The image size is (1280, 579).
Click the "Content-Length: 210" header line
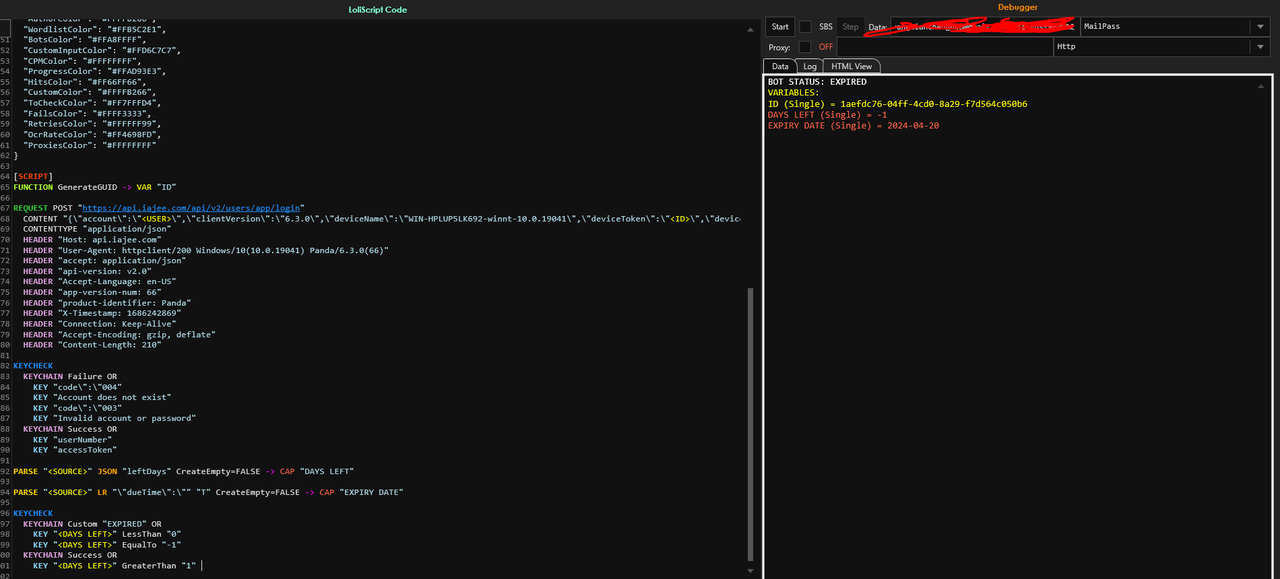92,345
